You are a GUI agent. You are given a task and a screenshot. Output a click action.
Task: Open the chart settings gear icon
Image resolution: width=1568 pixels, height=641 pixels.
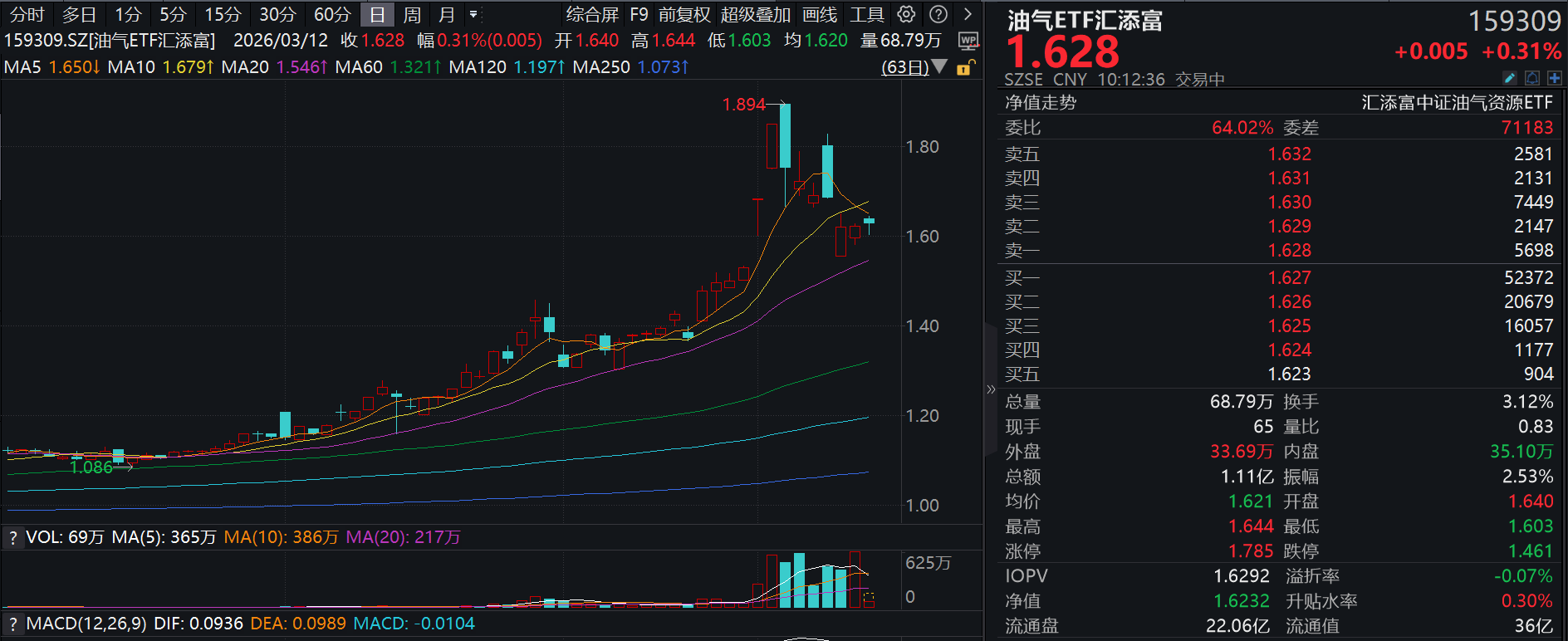[907, 14]
